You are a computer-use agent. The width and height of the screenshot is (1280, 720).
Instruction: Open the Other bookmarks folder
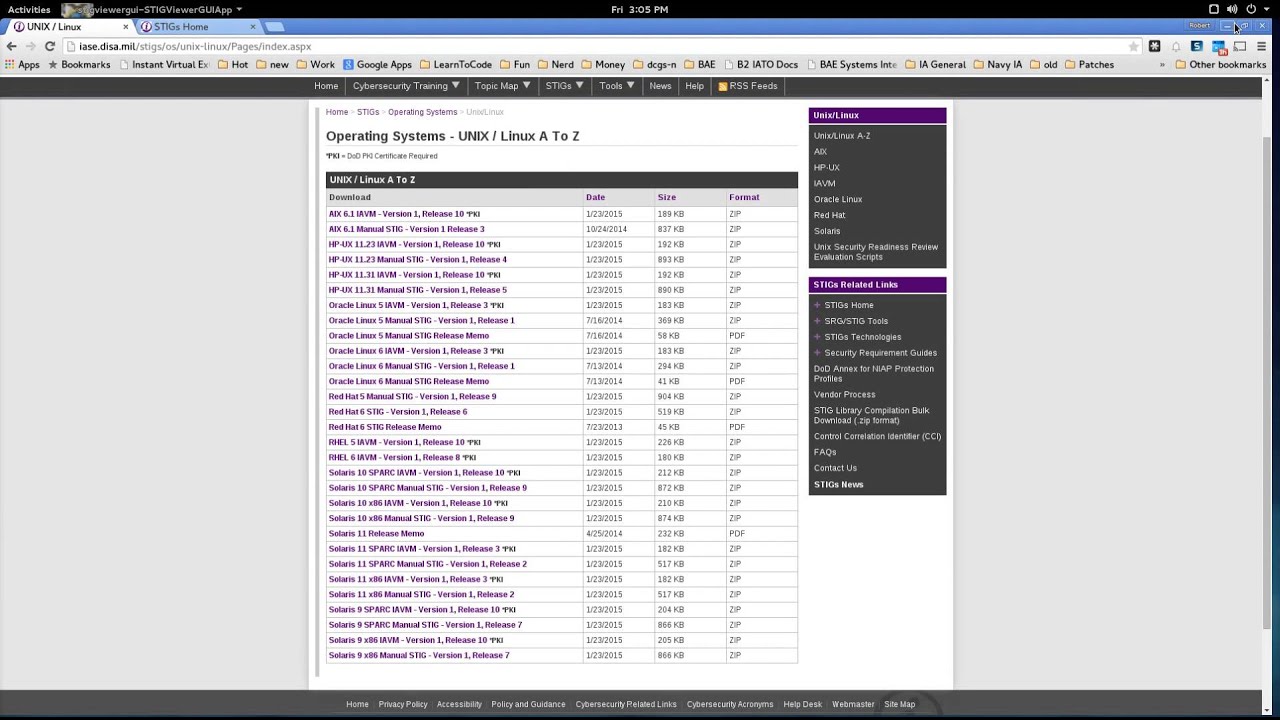(x=1221, y=65)
